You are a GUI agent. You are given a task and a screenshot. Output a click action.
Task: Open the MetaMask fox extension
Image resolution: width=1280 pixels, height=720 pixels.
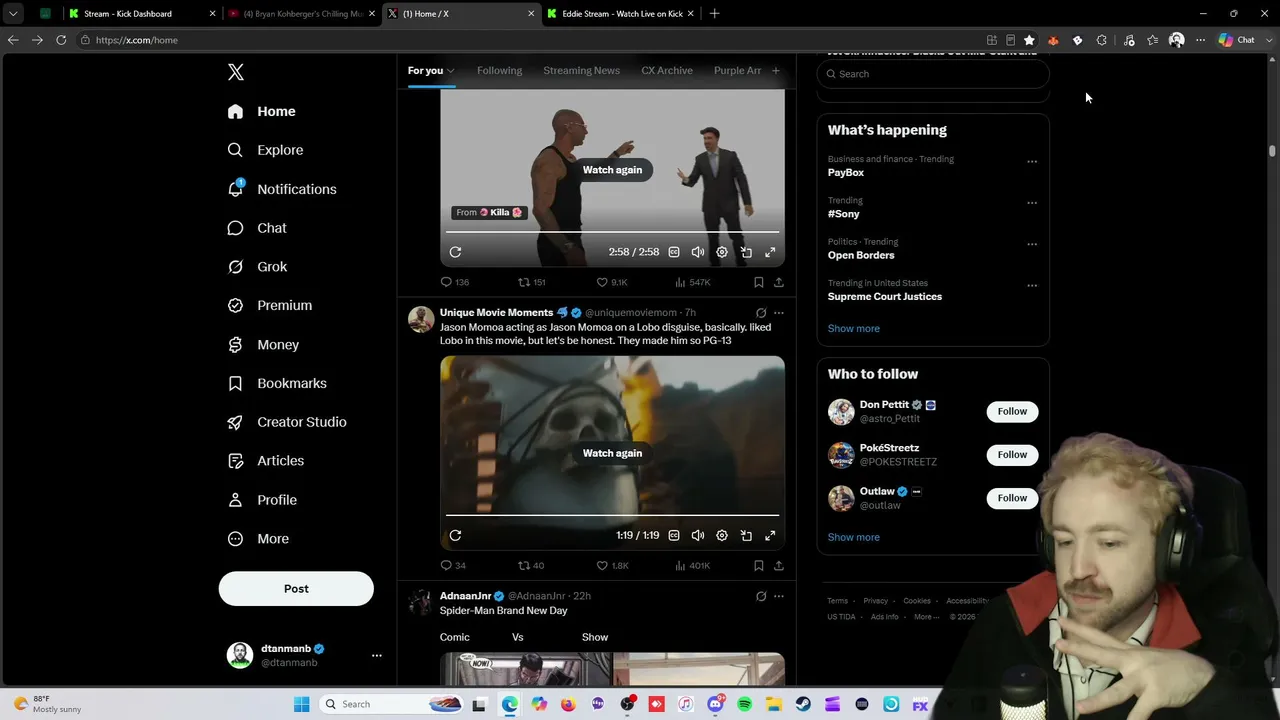[1053, 40]
